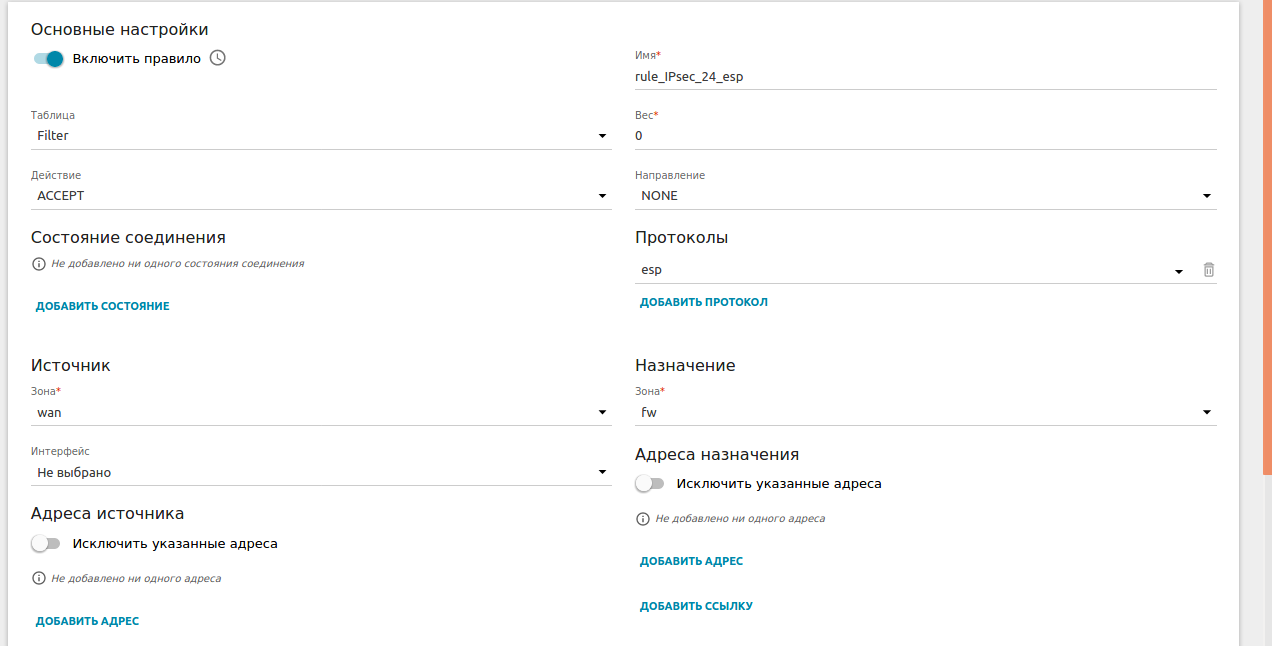Click info icon under Адреса назначения
Image resolution: width=1272 pixels, height=646 pixels.
643,519
